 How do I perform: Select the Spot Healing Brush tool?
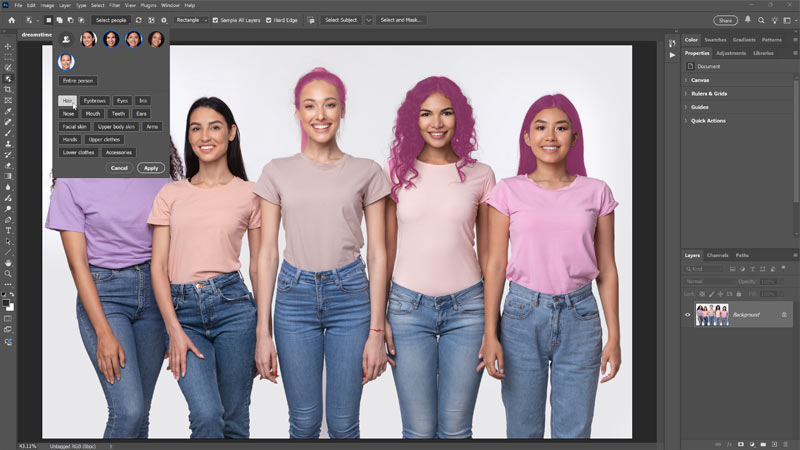(8, 122)
